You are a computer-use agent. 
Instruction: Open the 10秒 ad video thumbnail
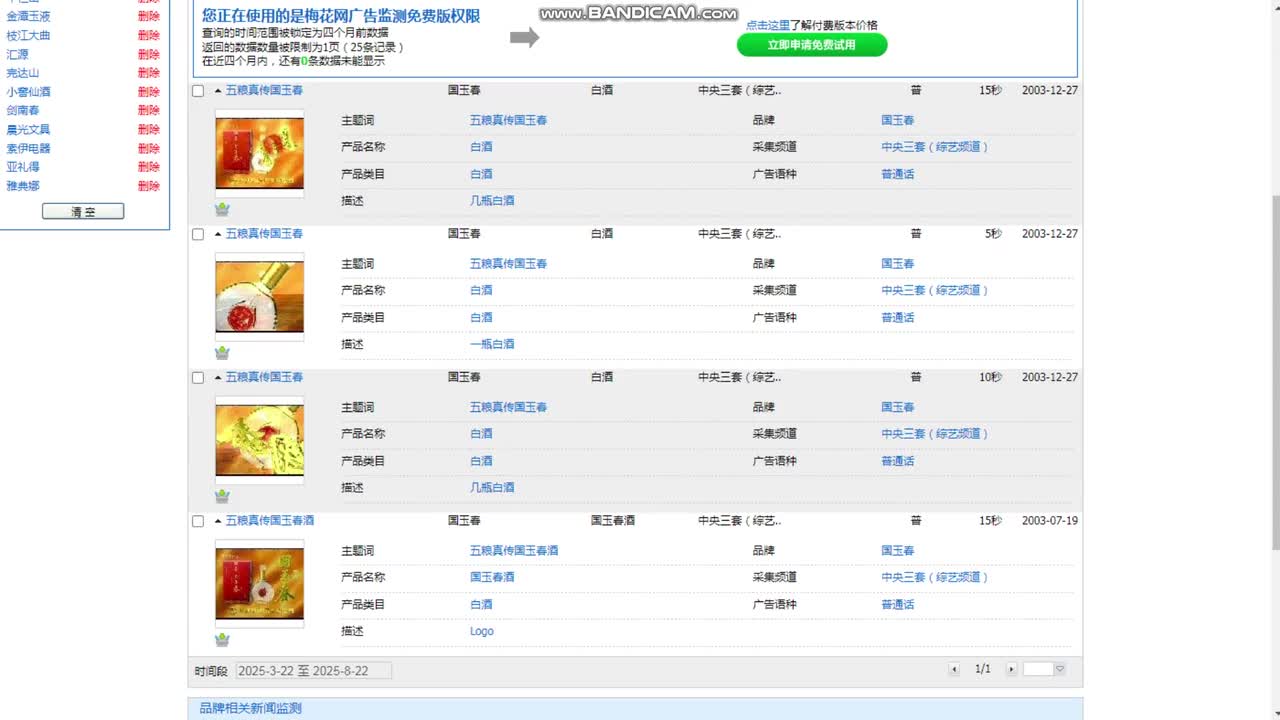pyautogui.click(x=259, y=440)
